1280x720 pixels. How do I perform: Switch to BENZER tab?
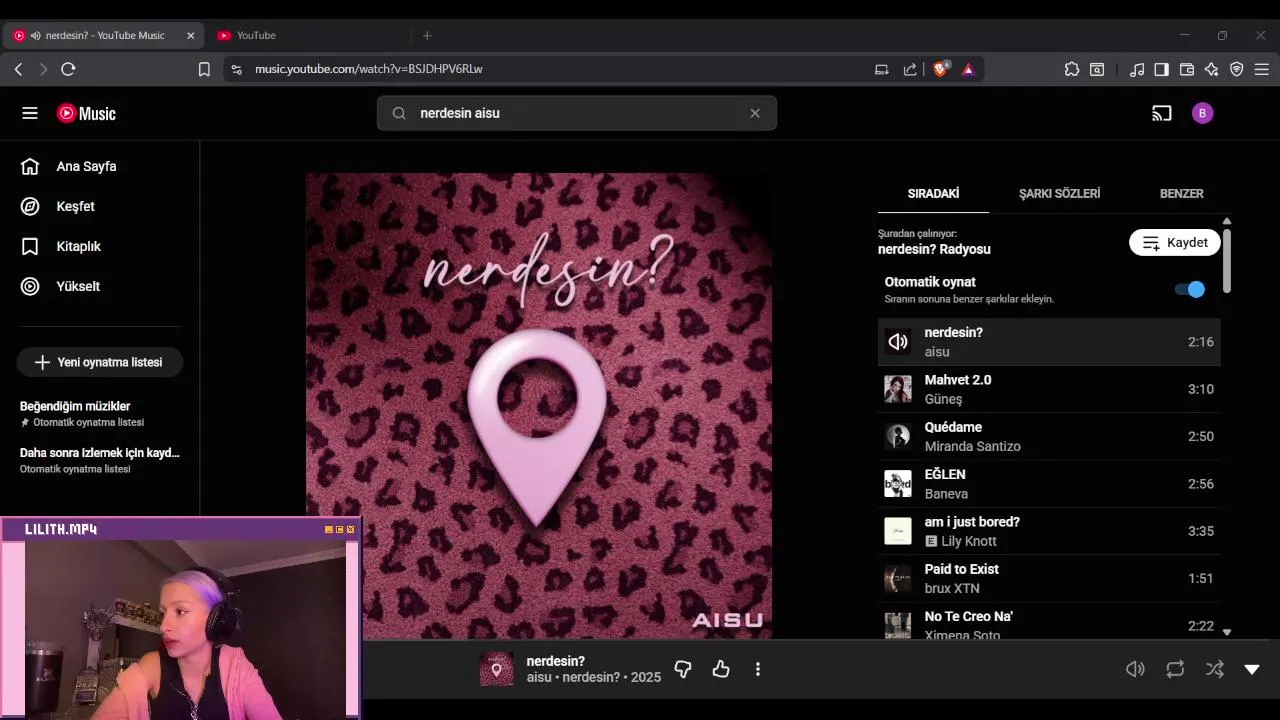click(x=1181, y=193)
